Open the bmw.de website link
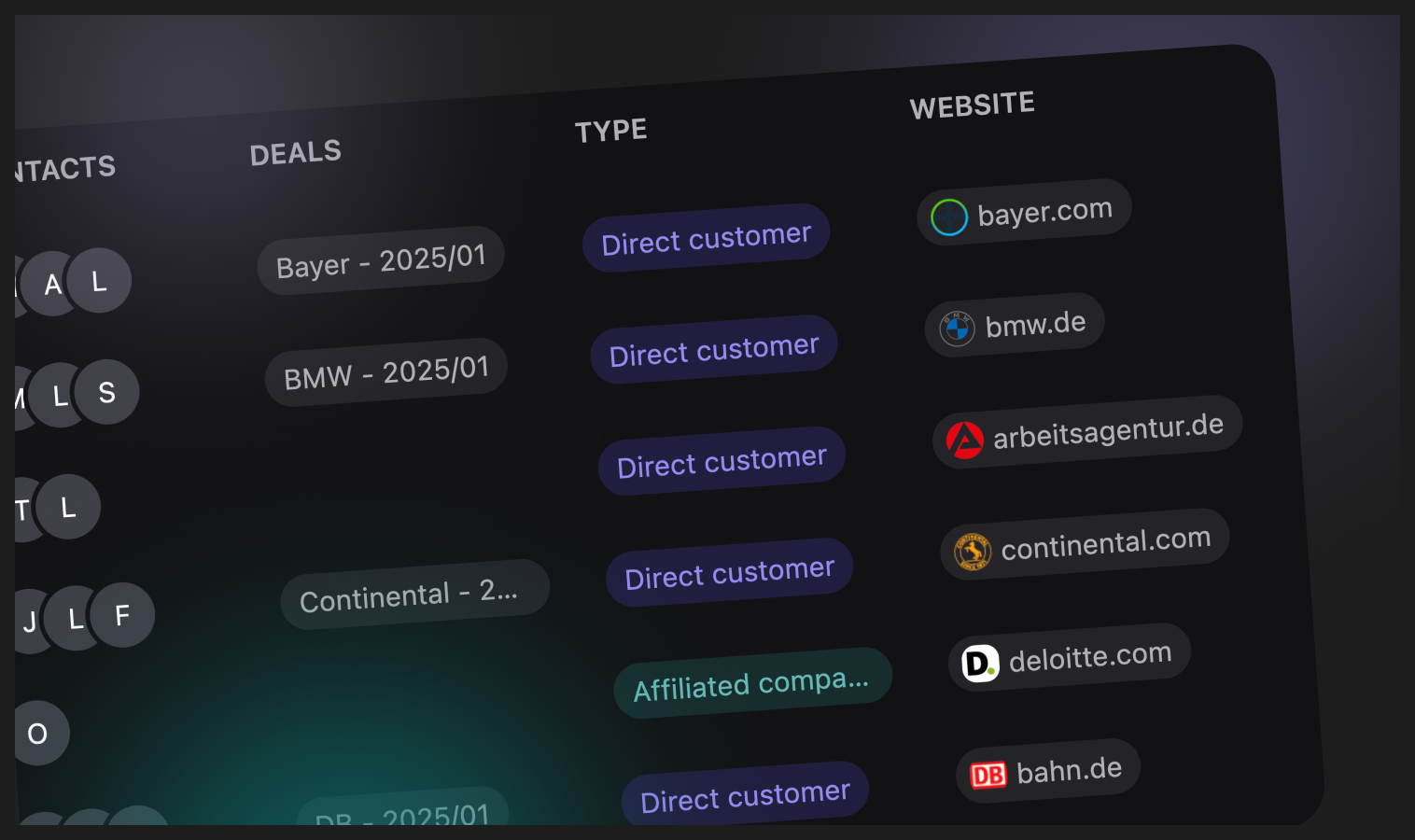Viewport: 1415px width, 840px height. pos(1015,325)
